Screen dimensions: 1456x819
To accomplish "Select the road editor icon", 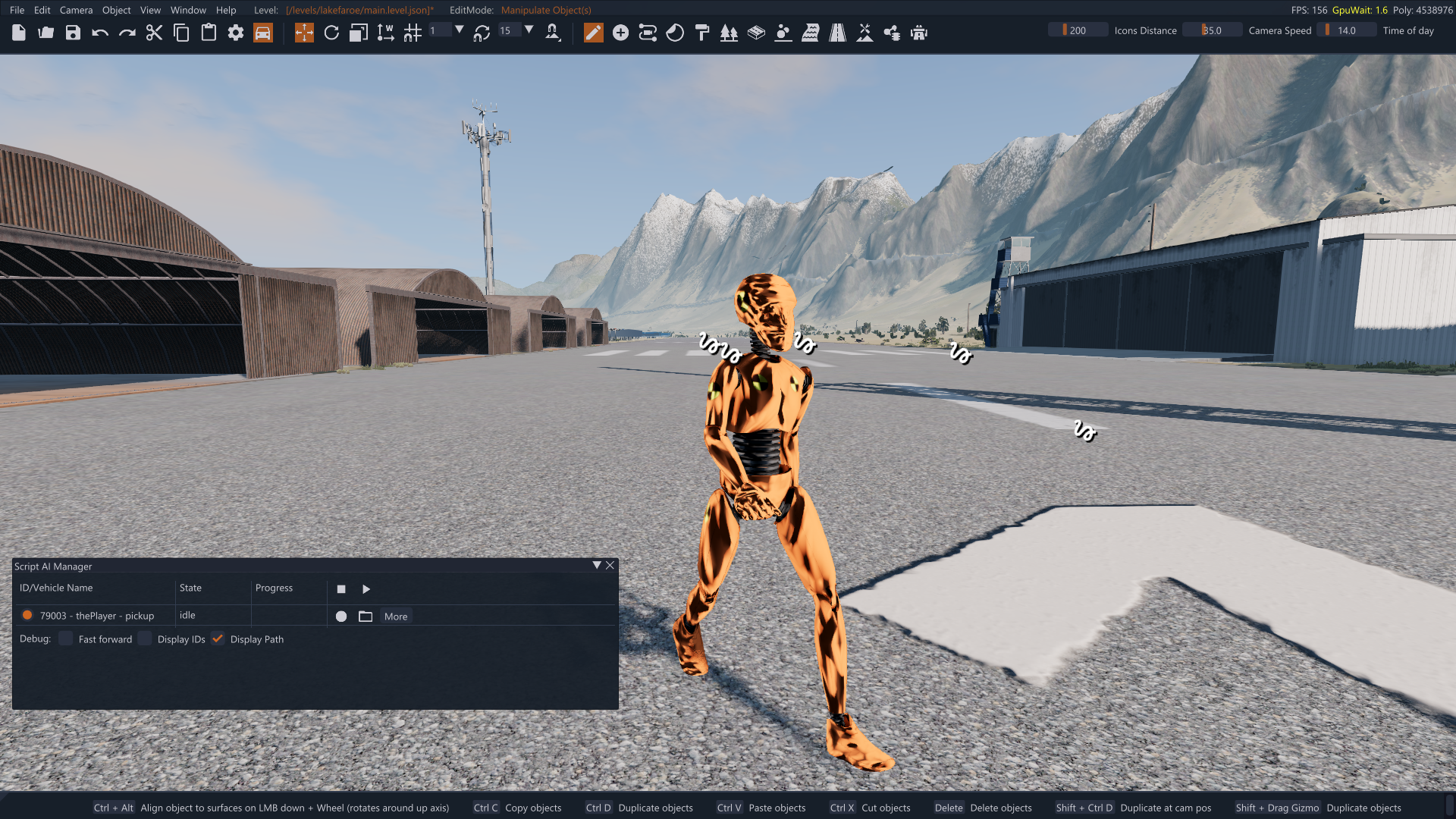I will point(838,33).
